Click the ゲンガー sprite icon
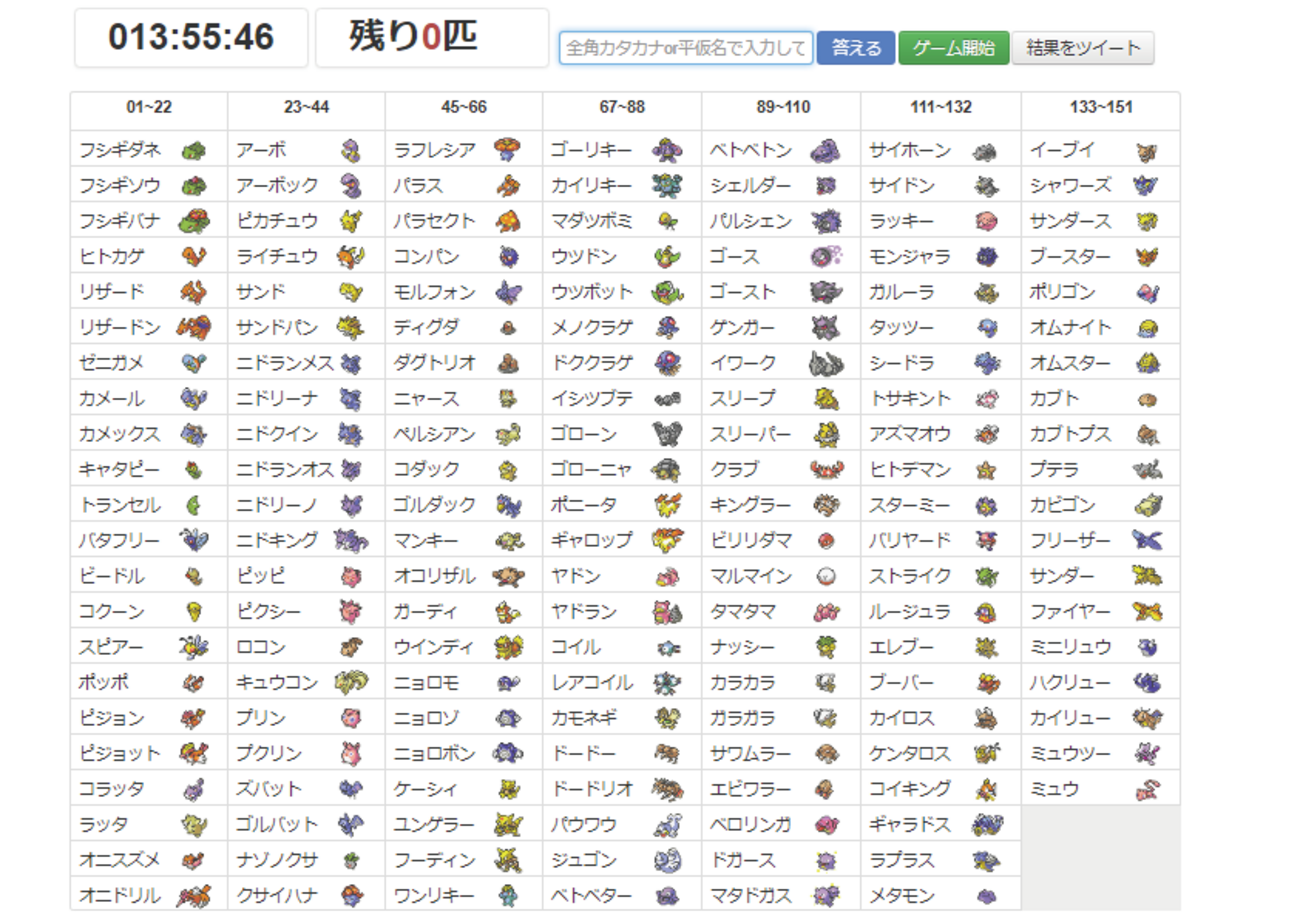 pyautogui.click(x=826, y=327)
